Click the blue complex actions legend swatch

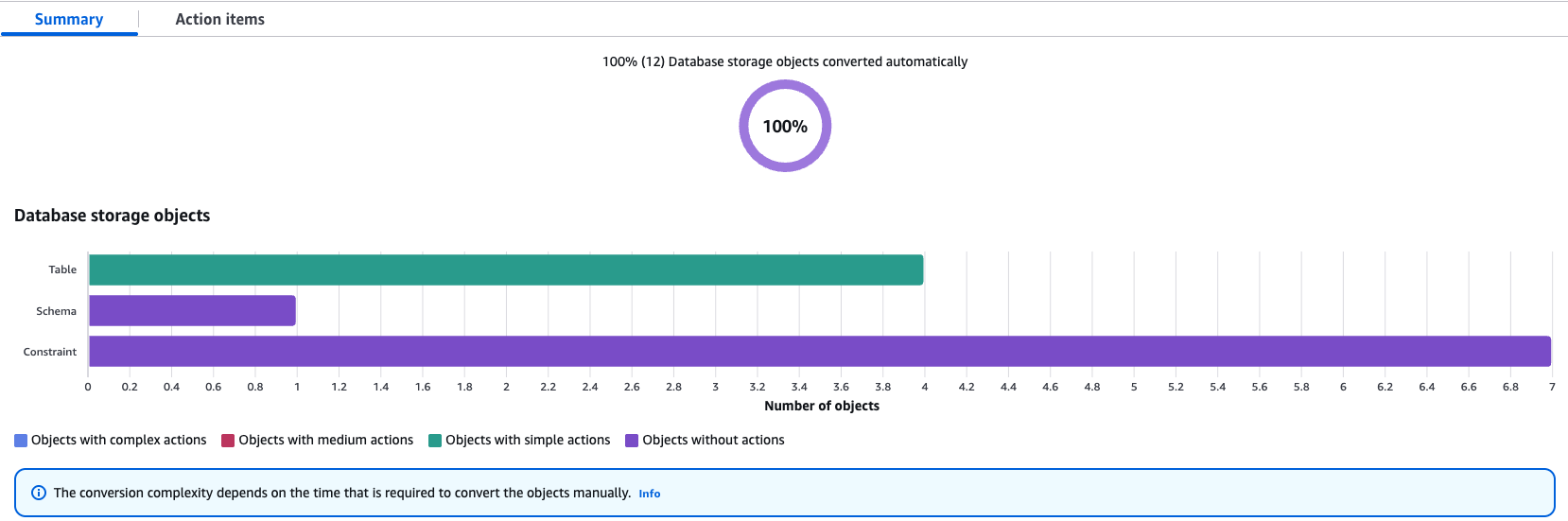pyautogui.click(x=21, y=441)
